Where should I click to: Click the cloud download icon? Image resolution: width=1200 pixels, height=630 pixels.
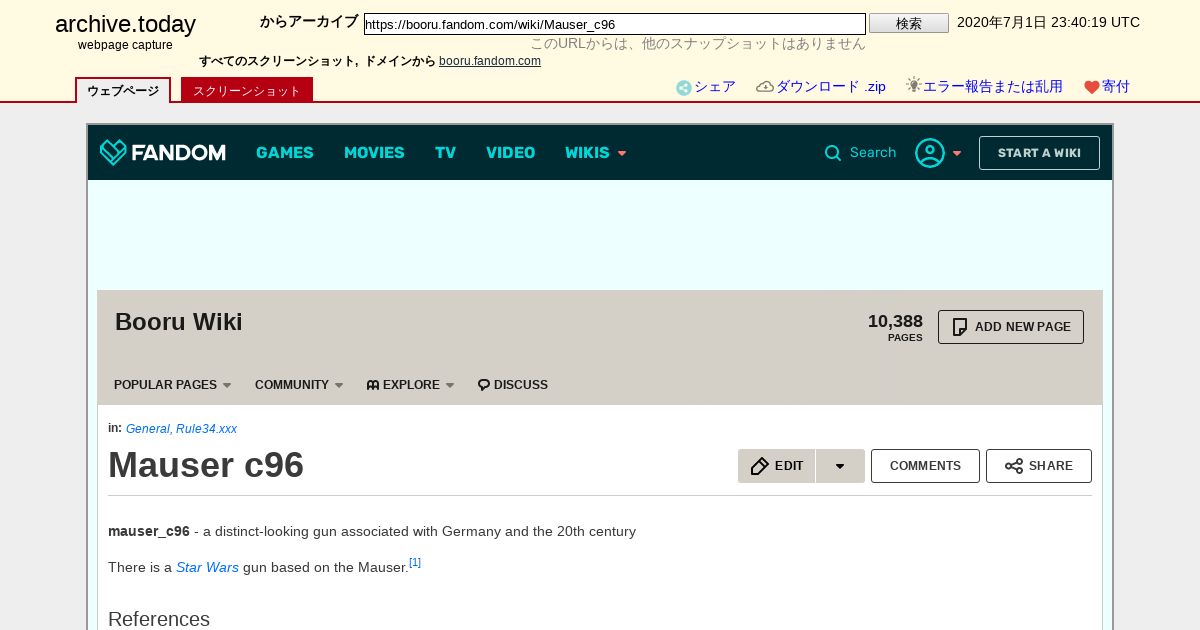point(765,87)
